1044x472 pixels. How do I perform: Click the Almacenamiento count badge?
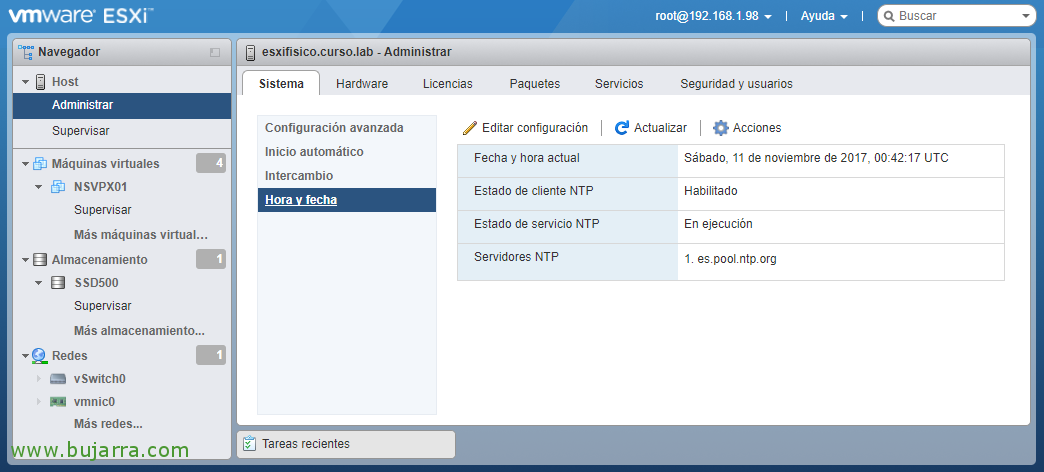pyautogui.click(x=211, y=259)
